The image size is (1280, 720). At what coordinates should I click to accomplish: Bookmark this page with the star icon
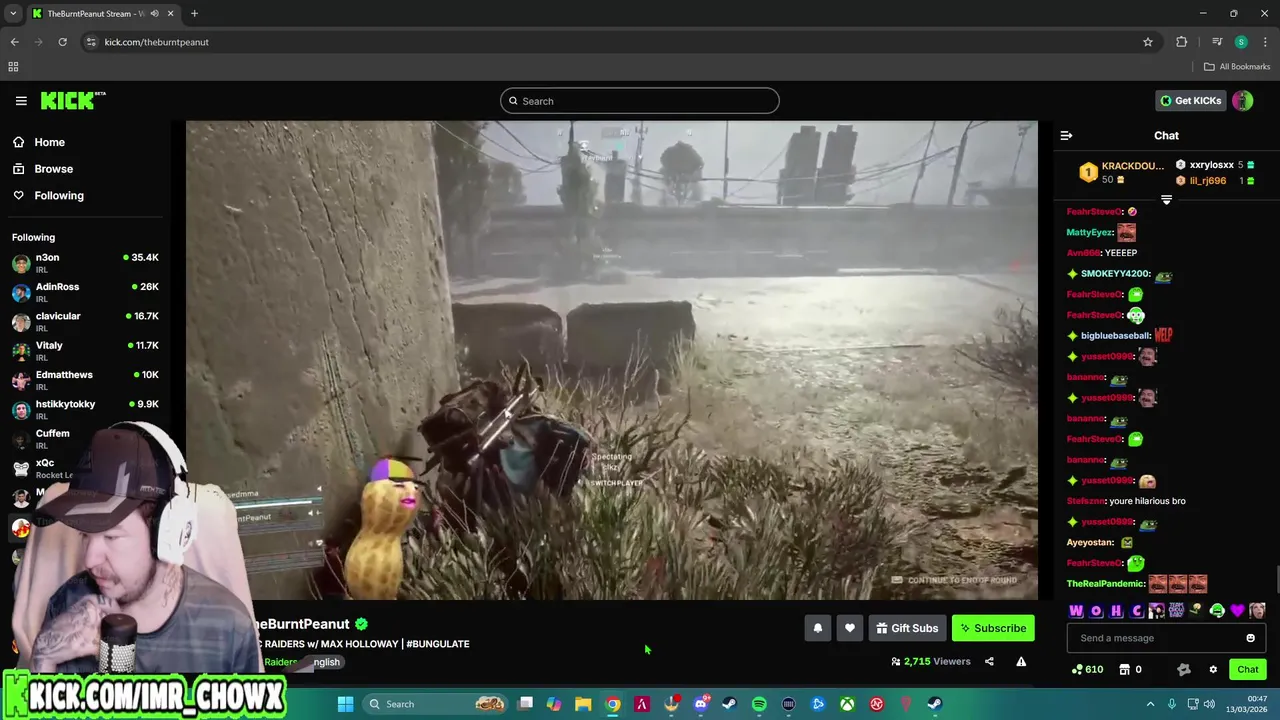tap(1148, 42)
